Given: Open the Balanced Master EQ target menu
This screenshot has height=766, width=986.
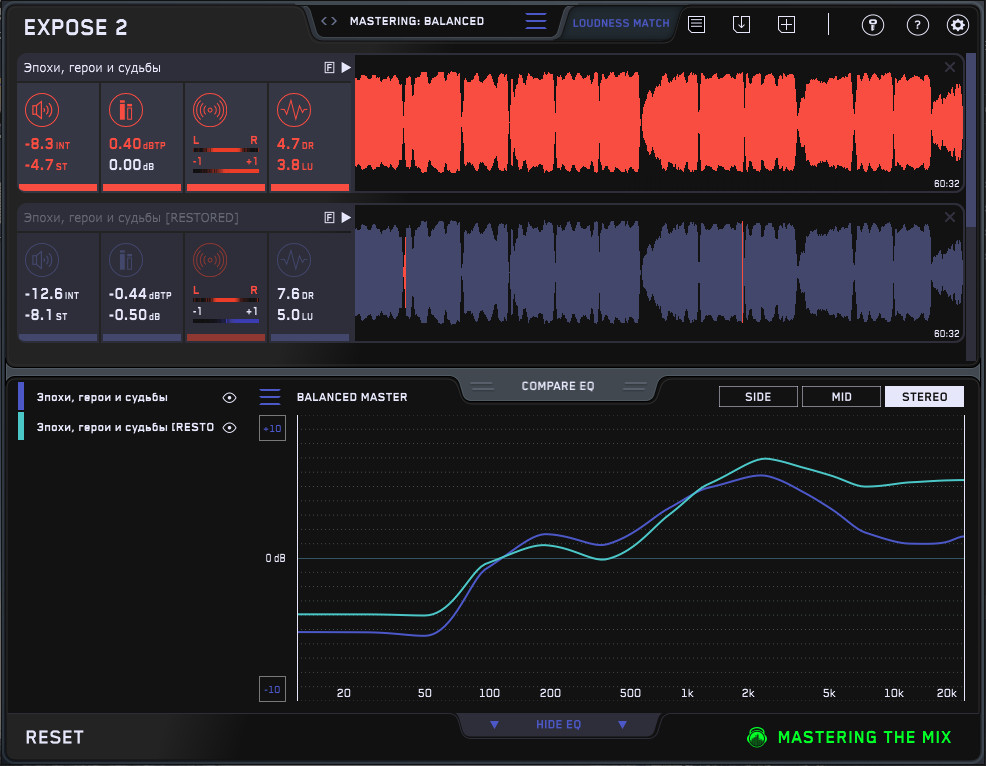Looking at the screenshot, I should 270,397.
